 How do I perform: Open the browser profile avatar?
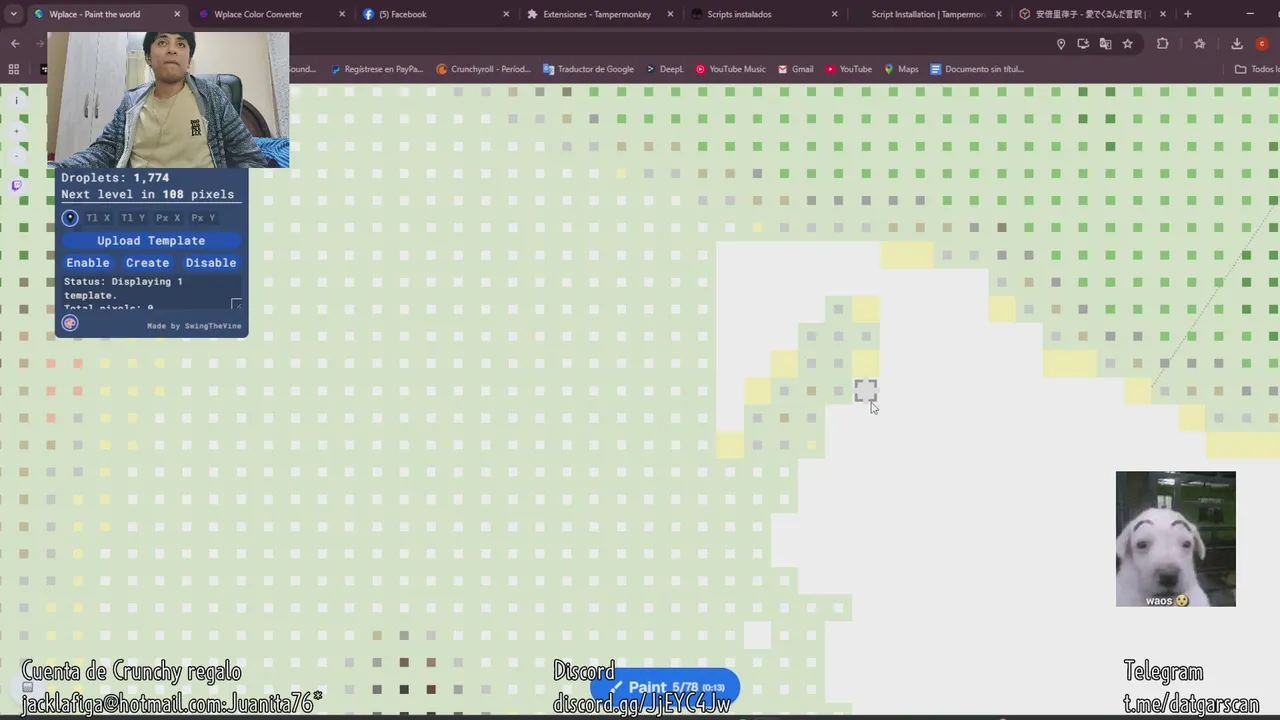[1262, 44]
